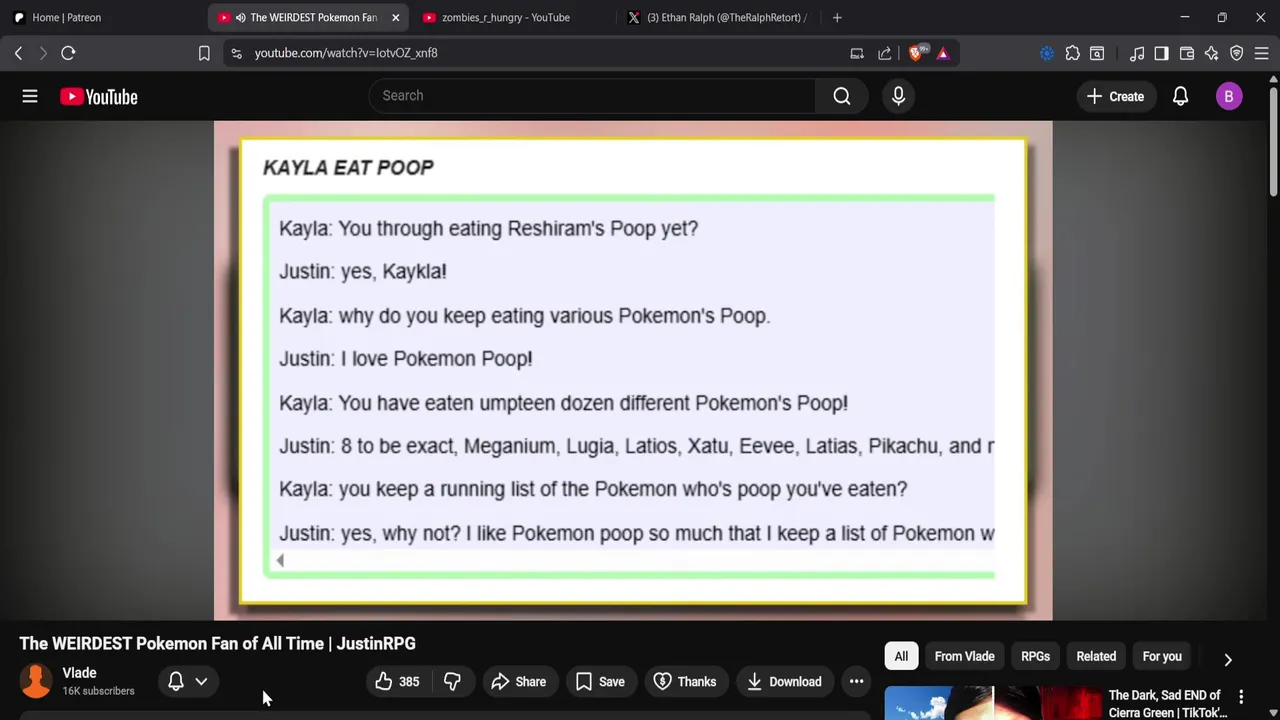Open The Dark, Sad END of Cierra Green thumbnail

click(992, 703)
